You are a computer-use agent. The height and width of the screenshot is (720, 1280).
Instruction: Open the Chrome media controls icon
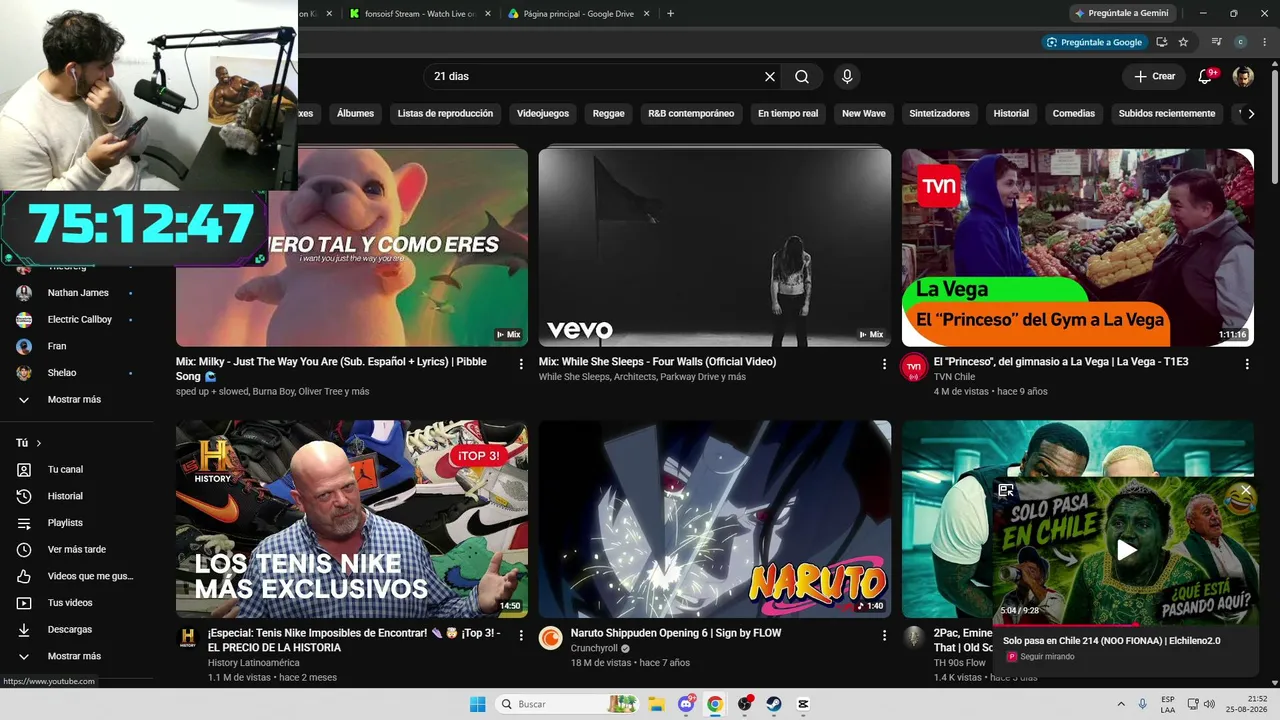[x=1217, y=42]
